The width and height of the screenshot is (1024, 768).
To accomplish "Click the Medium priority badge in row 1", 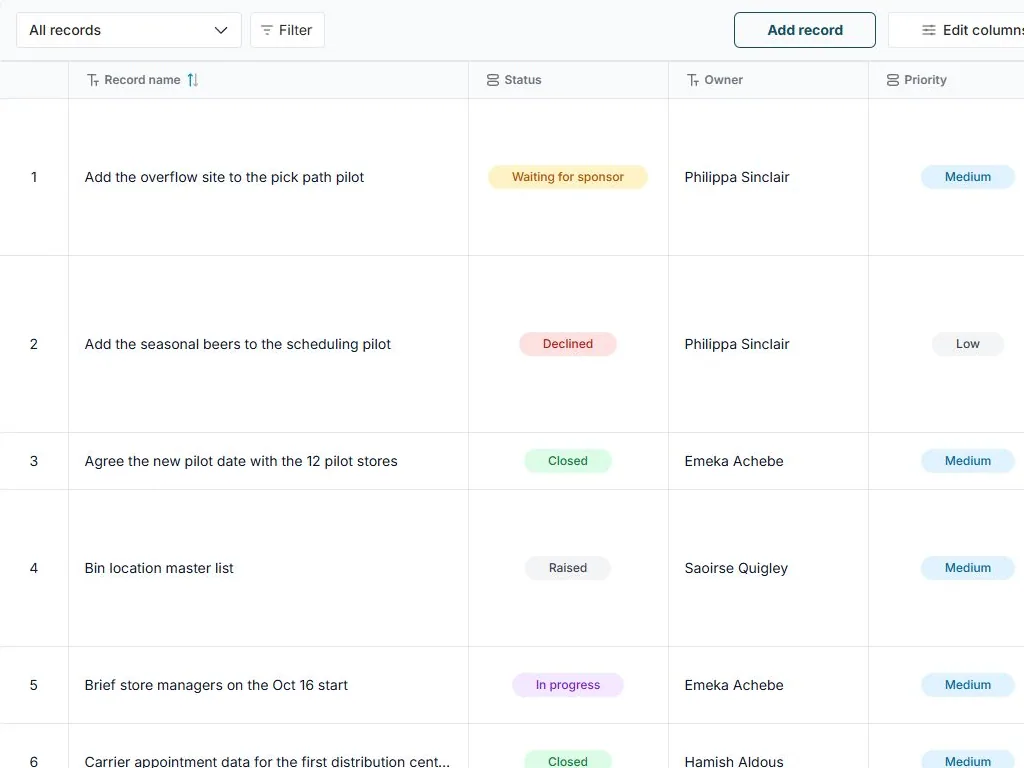I will click(968, 177).
